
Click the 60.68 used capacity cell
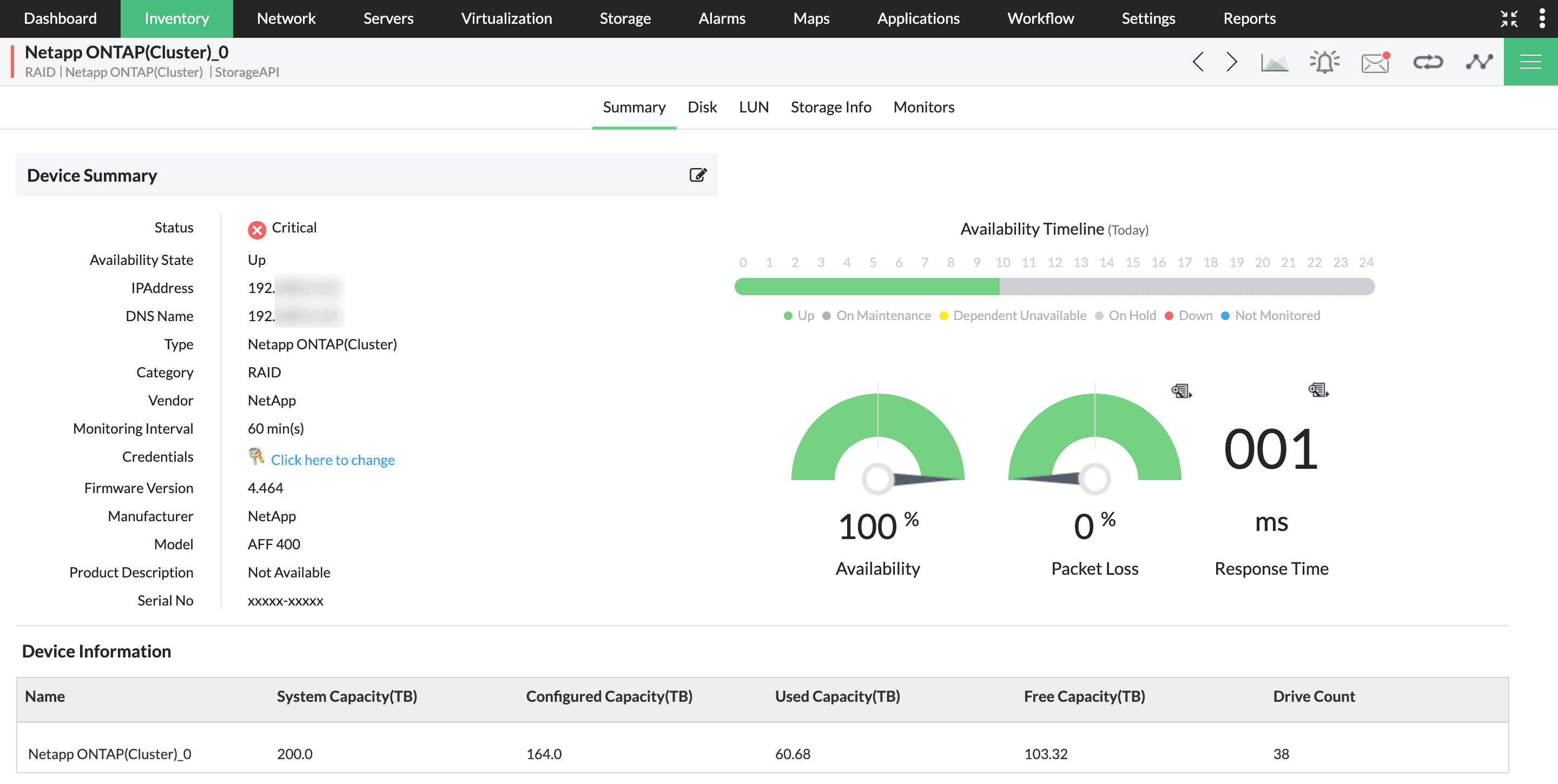coord(793,754)
